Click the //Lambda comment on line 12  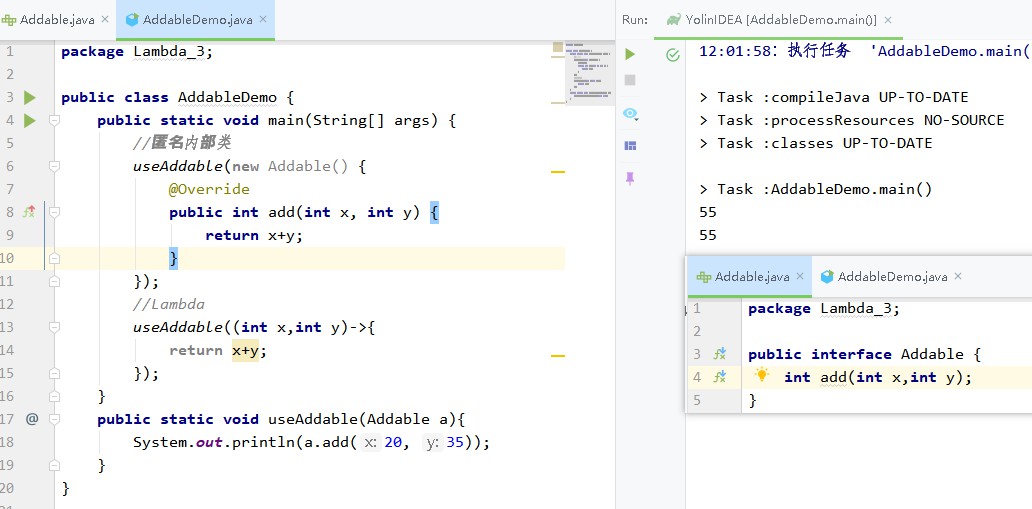168,304
